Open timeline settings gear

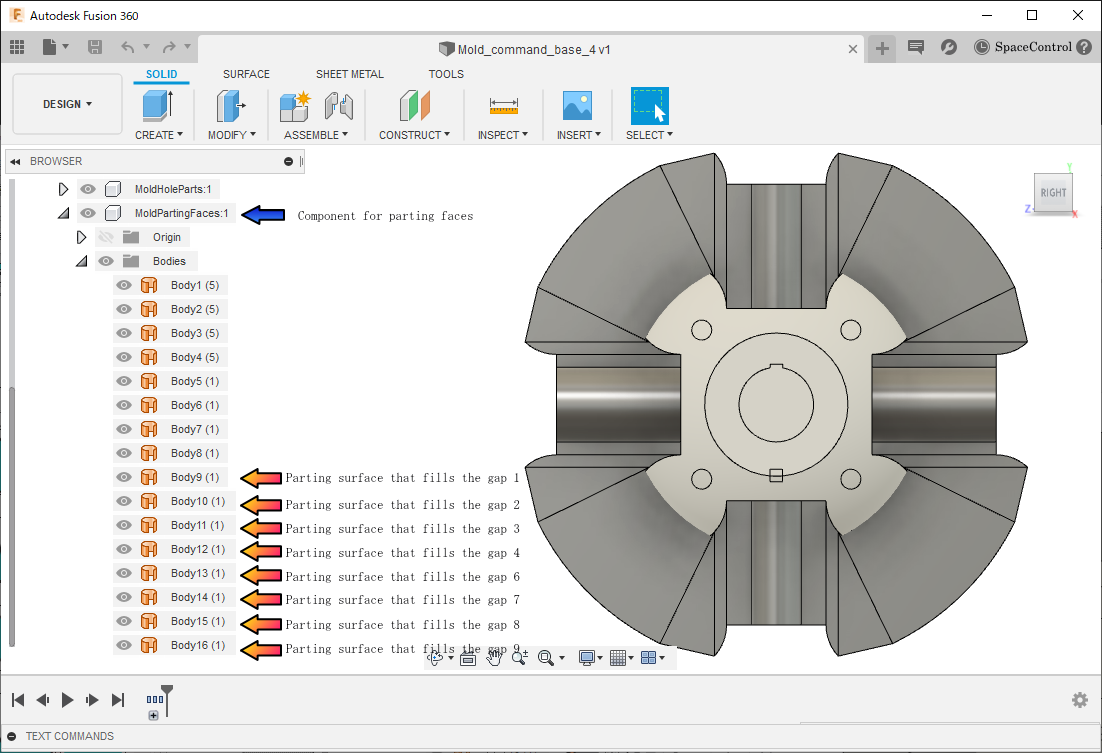(x=1079, y=700)
